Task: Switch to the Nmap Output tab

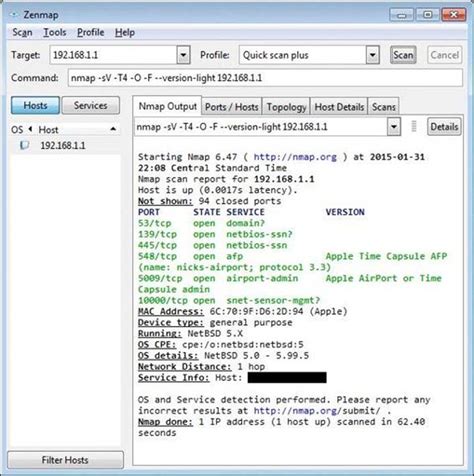Action: click(167, 106)
